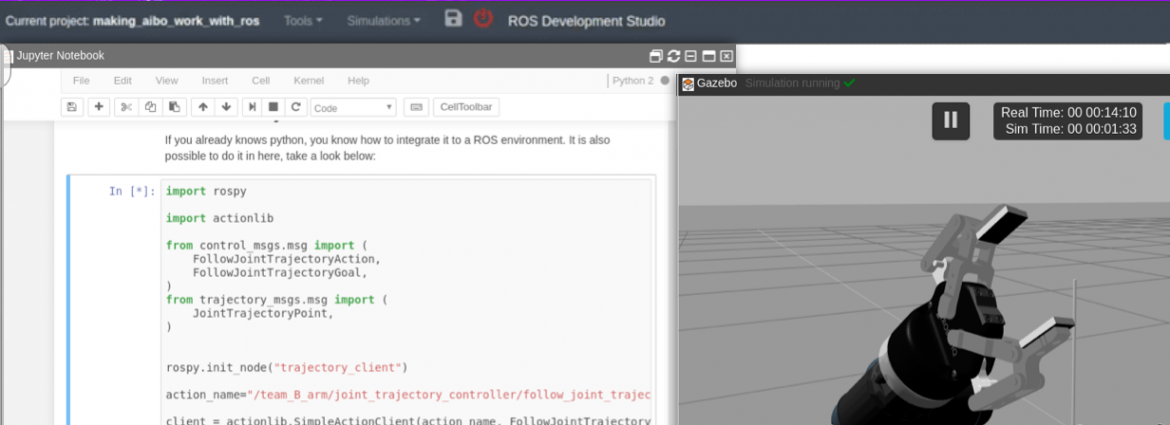Click the Jupyter window restore overlapping-squares icon

(657, 56)
